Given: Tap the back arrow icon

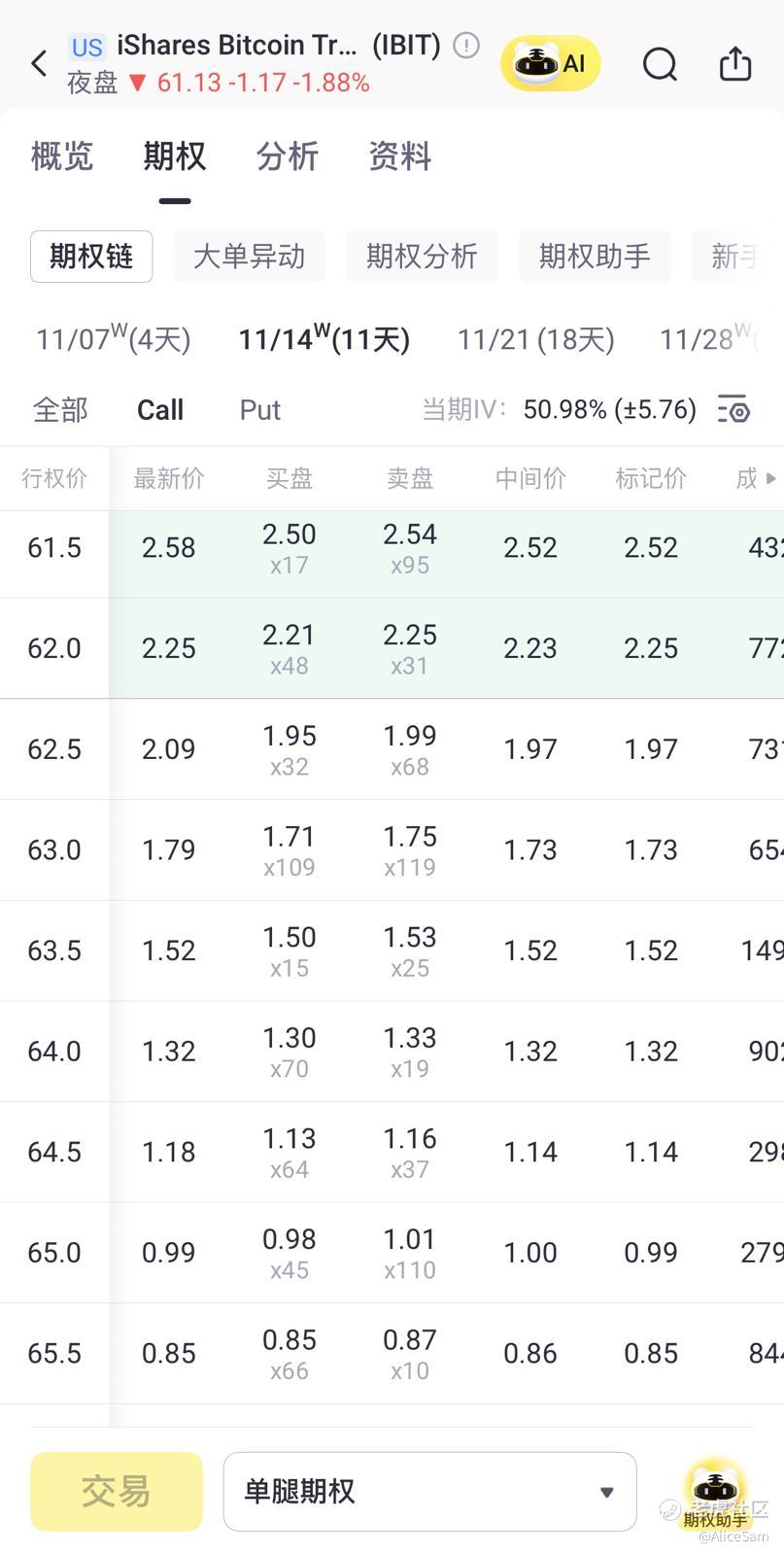Looking at the screenshot, I should [x=39, y=64].
